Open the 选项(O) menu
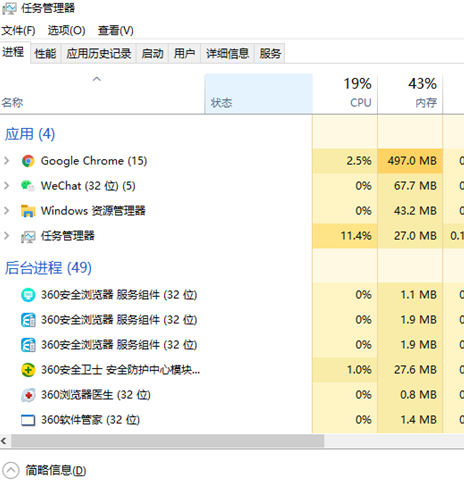 pyautogui.click(x=66, y=31)
